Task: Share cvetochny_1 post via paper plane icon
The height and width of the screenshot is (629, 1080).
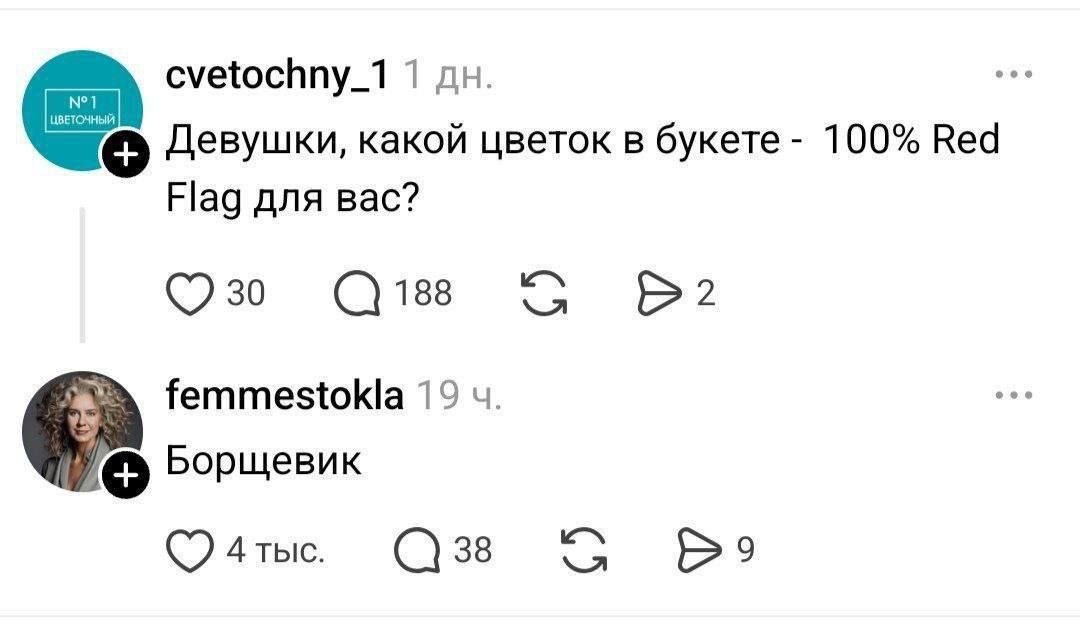Action: (x=658, y=294)
